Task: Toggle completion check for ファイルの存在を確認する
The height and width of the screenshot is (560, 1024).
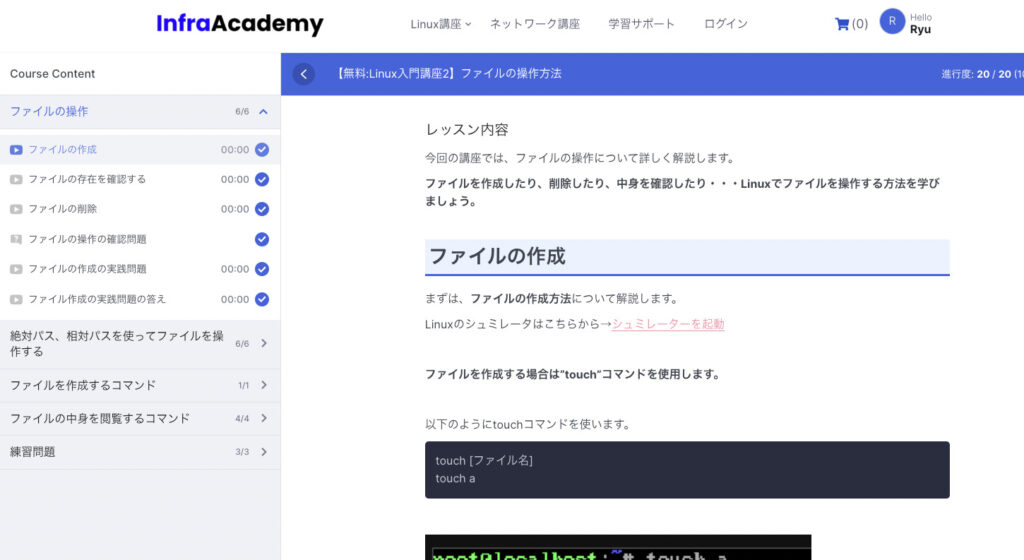Action: (262, 179)
